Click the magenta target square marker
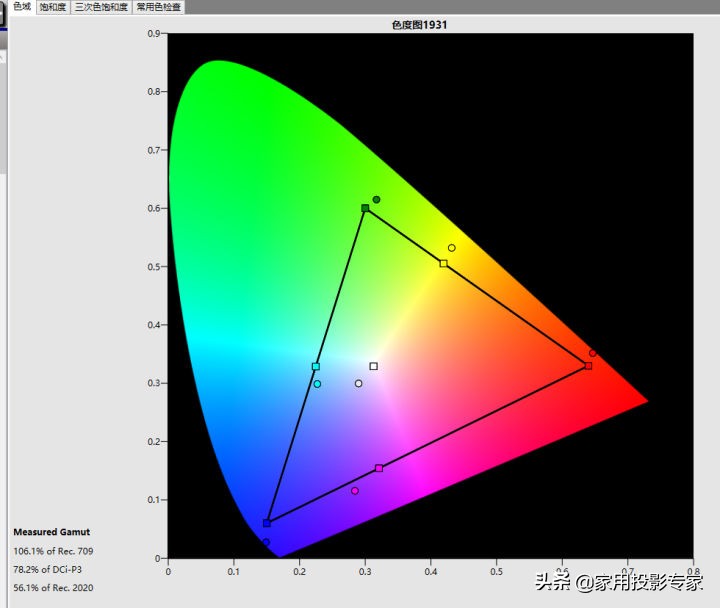720x608 pixels. [x=379, y=468]
